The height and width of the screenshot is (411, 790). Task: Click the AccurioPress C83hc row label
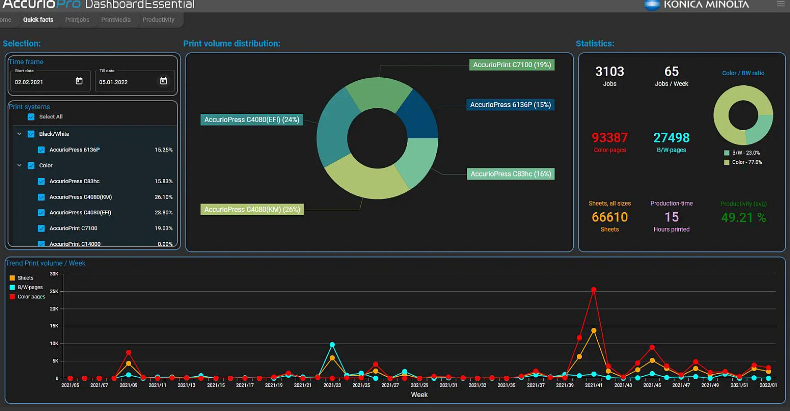(74, 181)
